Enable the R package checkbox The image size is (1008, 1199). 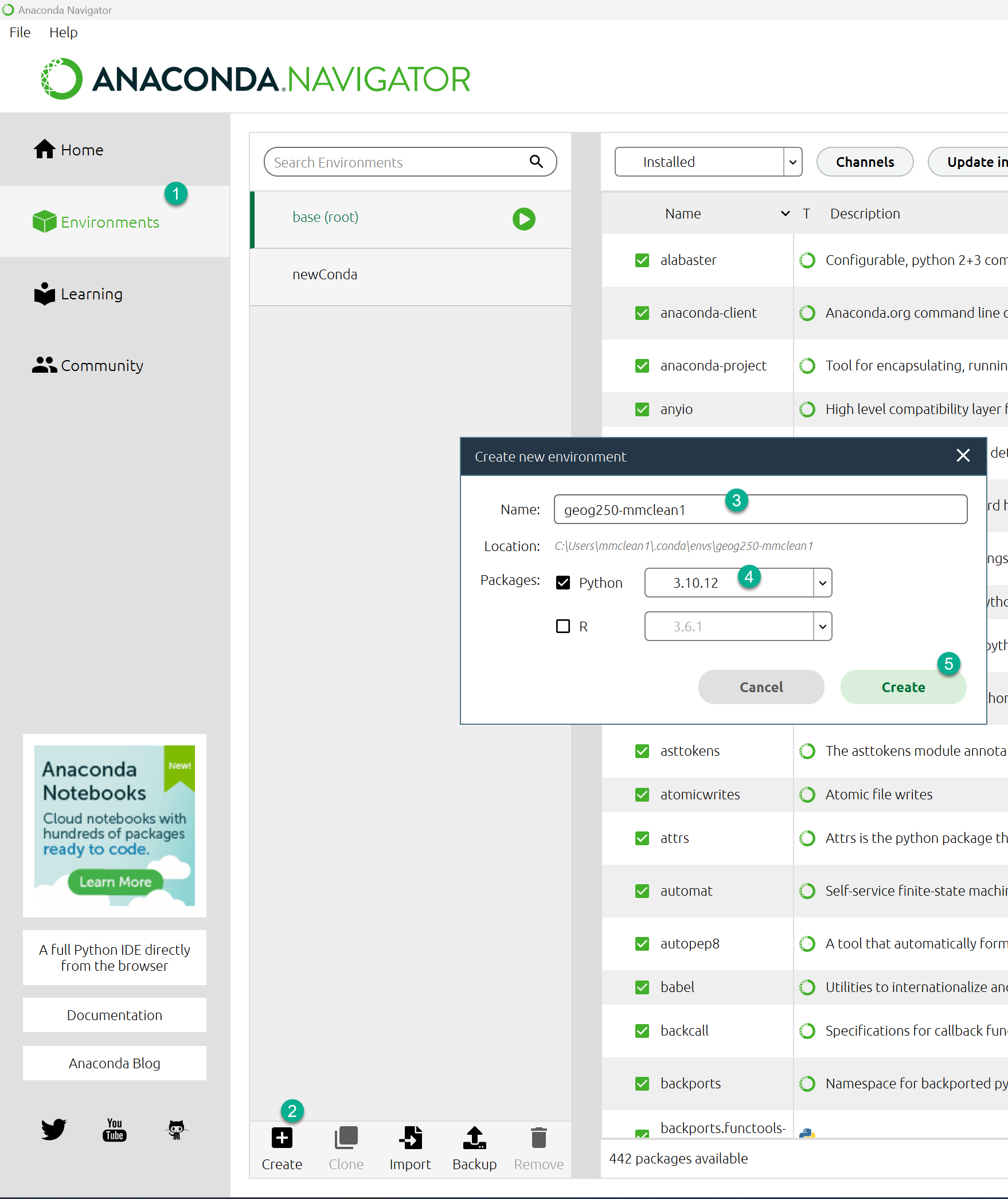pos(563,626)
